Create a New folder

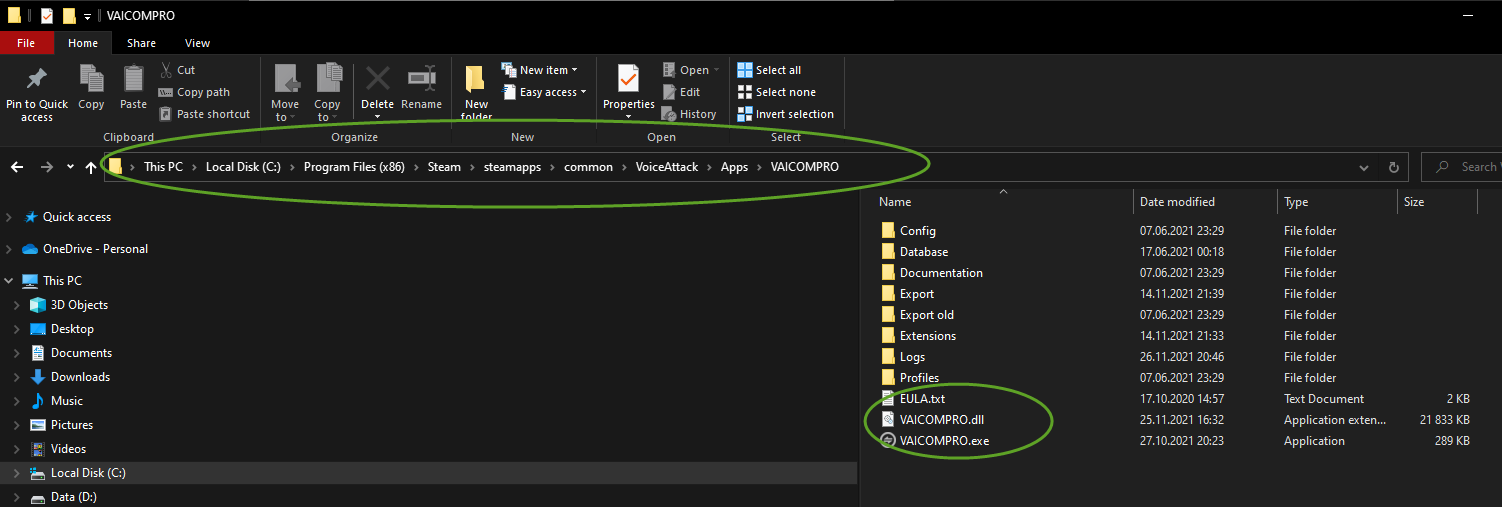476,93
